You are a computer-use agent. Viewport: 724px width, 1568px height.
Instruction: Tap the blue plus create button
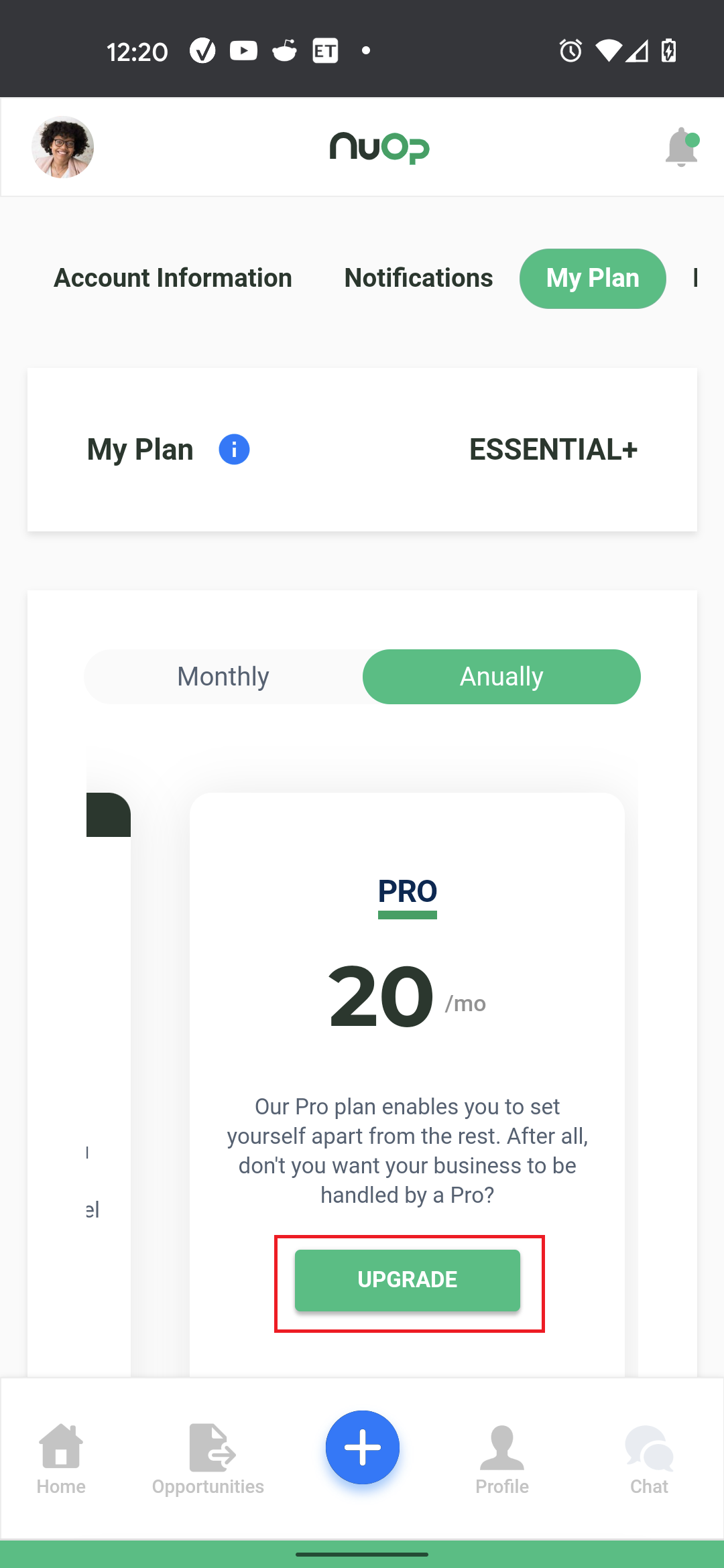[363, 1447]
